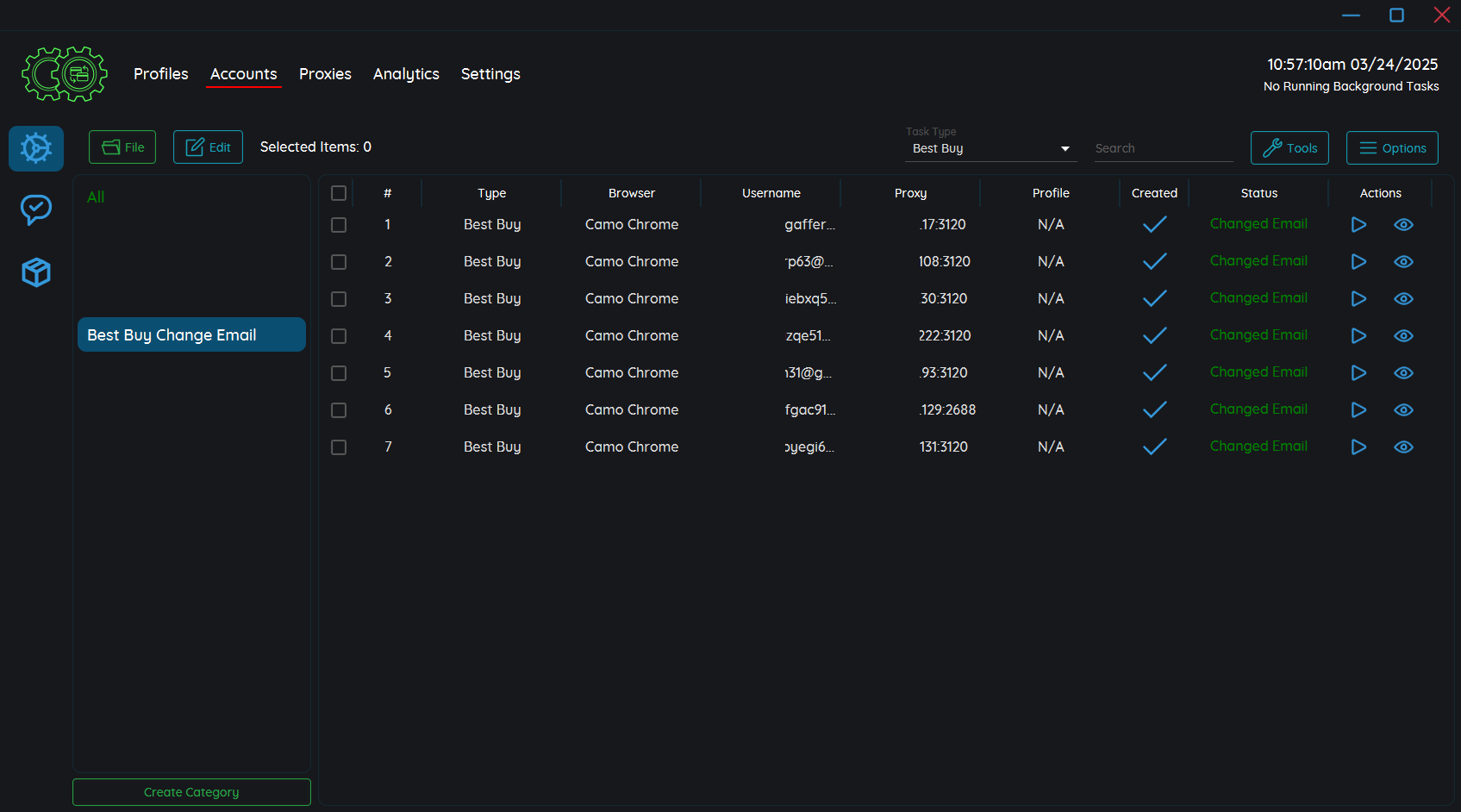This screenshot has width=1461, height=812.
Task: Click the green gear app logo
Action: (65, 74)
